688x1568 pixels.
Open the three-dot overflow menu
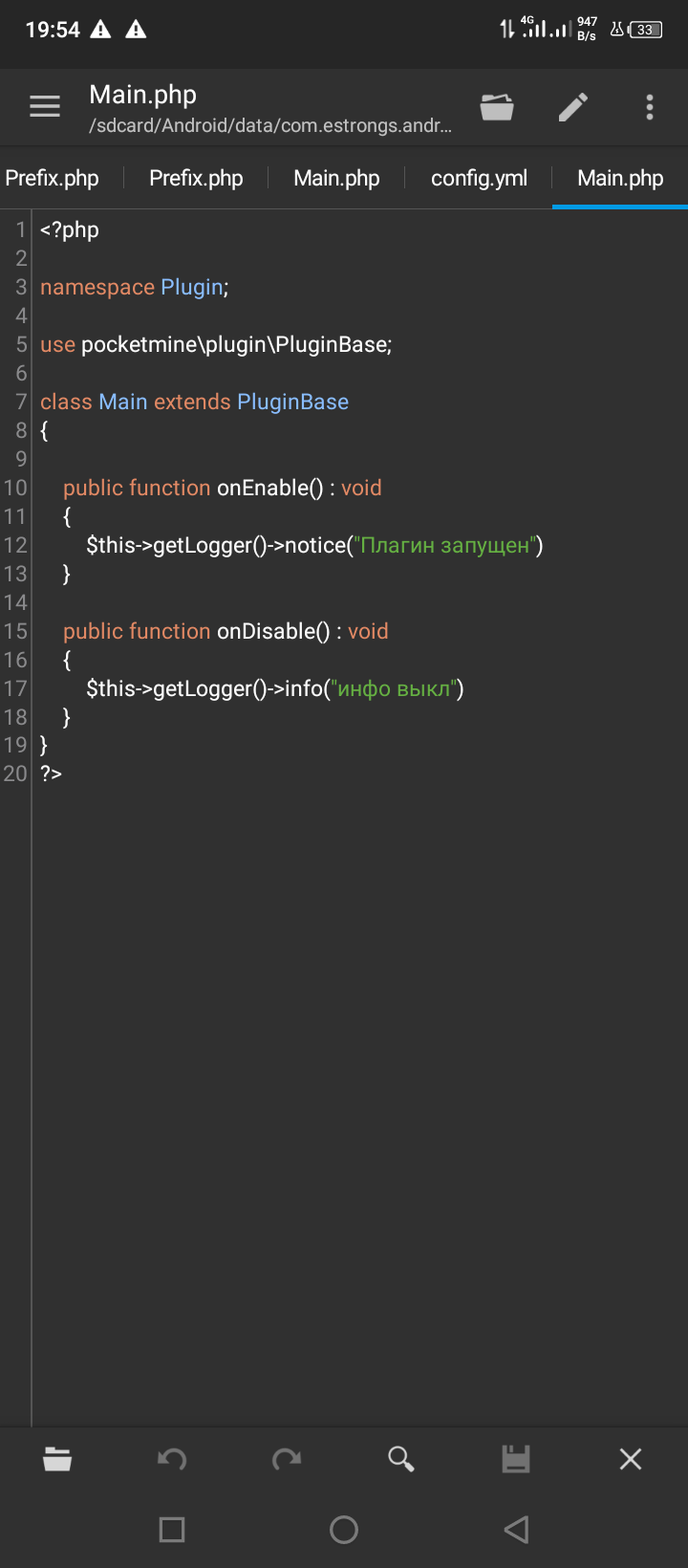coord(650,107)
